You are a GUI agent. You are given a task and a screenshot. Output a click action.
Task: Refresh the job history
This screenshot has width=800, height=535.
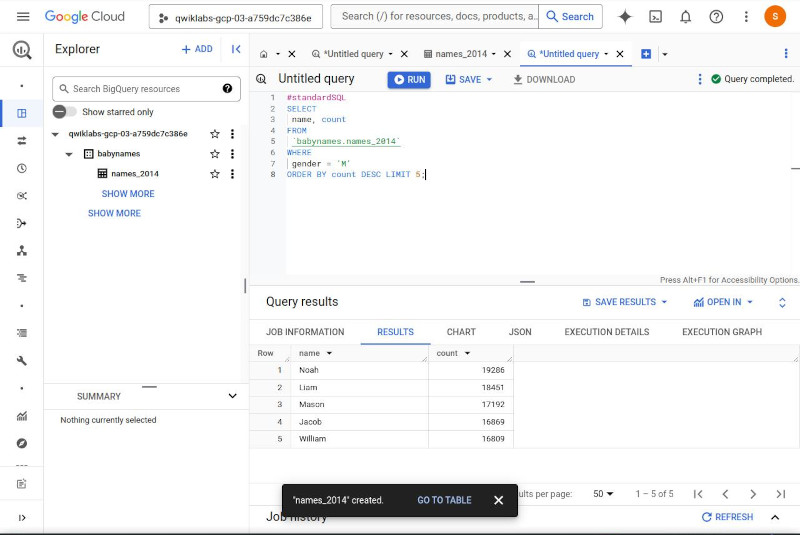(x=727, y=517)
